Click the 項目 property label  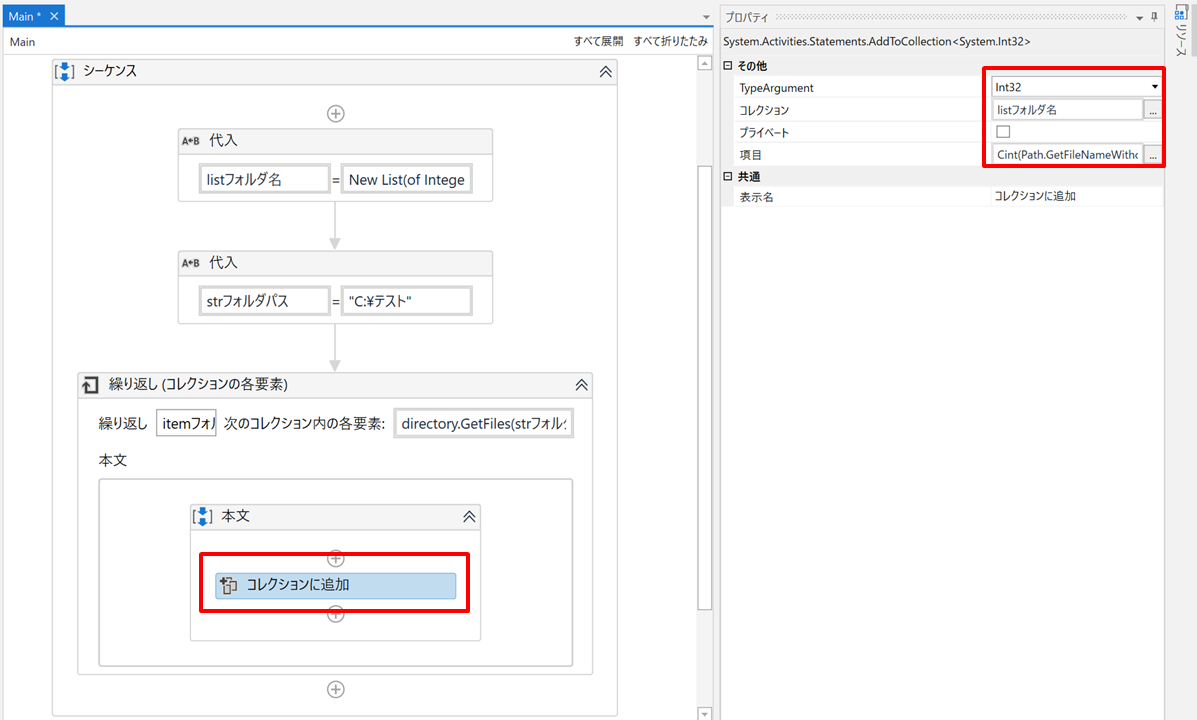[x=750, y=155]
